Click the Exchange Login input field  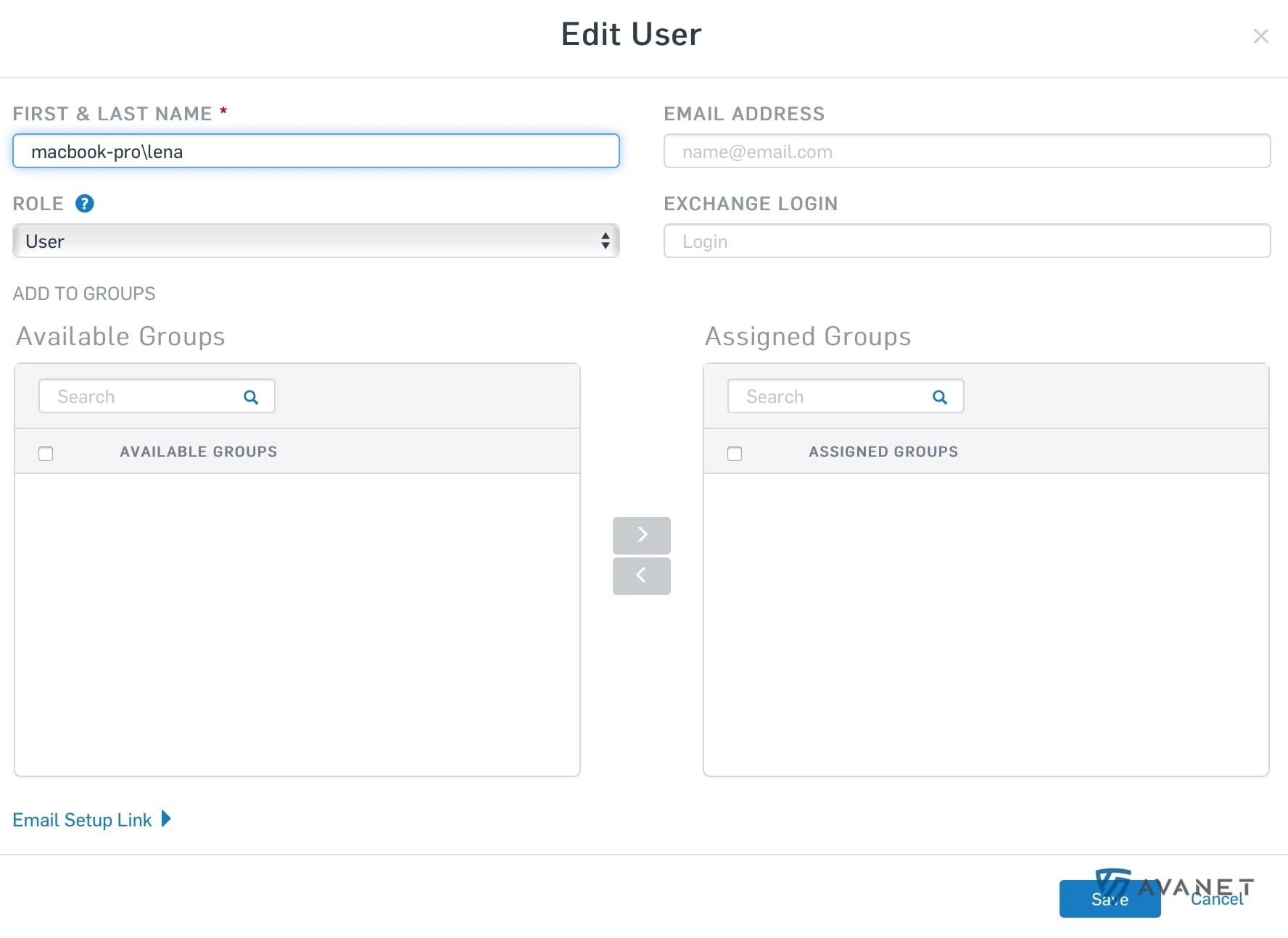(967, 241)
